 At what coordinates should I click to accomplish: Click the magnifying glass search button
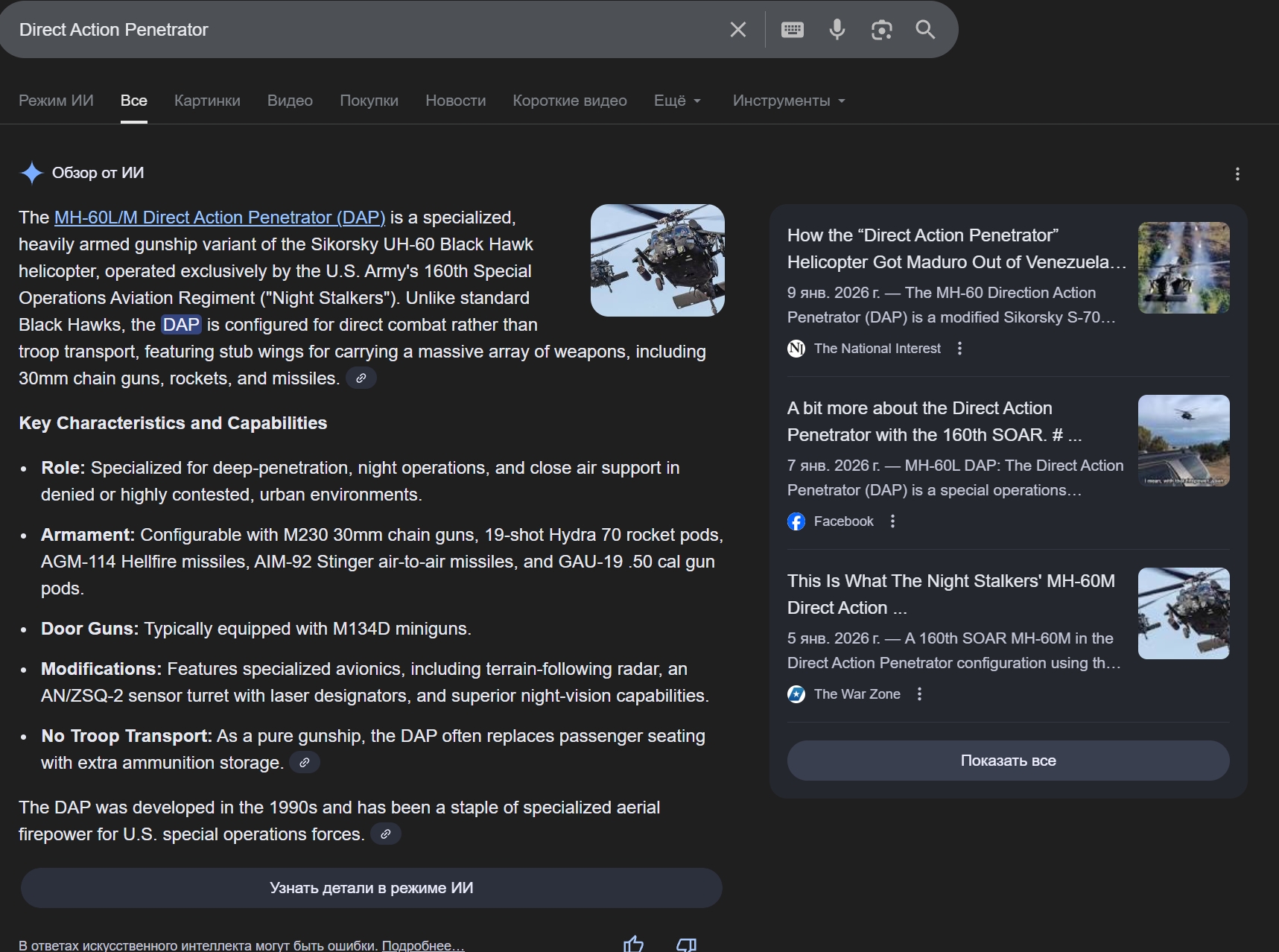tap(925, 30)
